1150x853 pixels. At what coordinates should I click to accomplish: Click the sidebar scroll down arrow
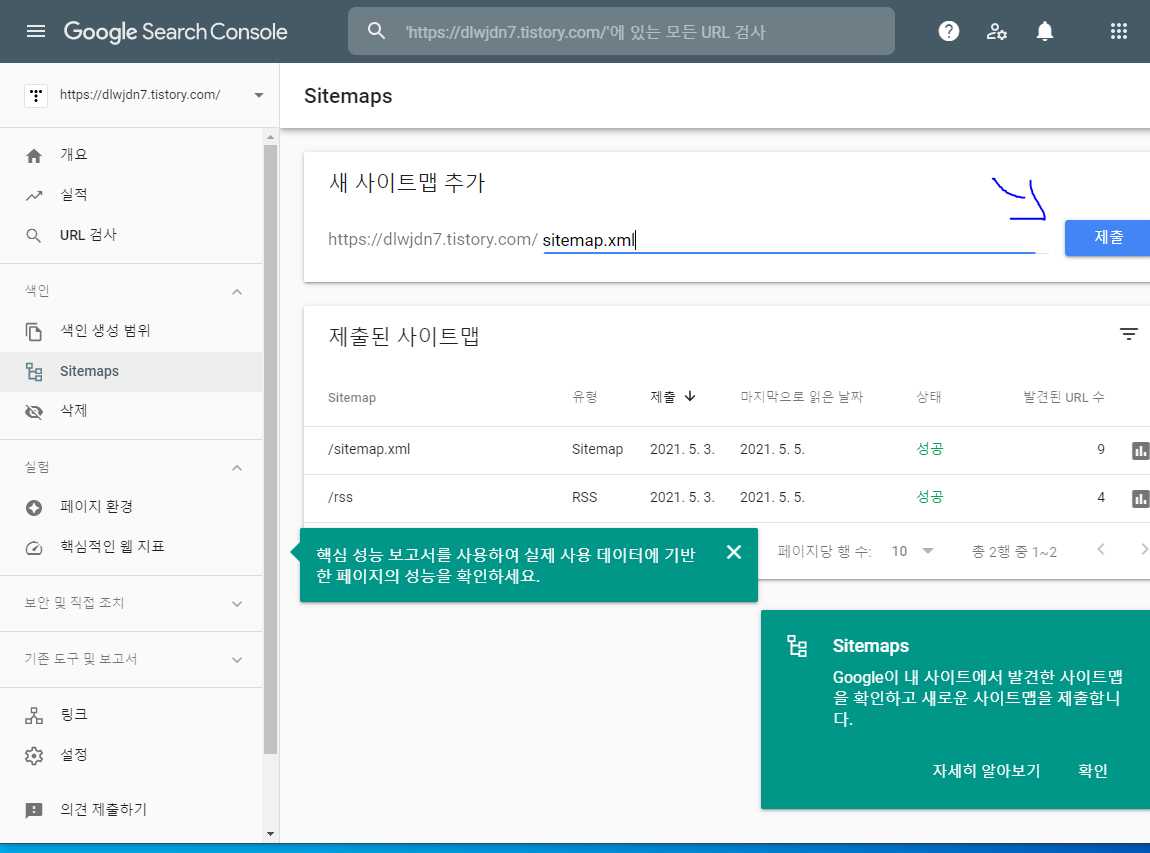tap(270, 834)
